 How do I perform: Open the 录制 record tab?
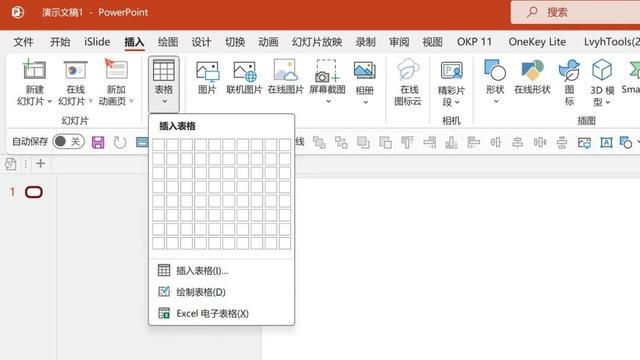click(365, 42)
